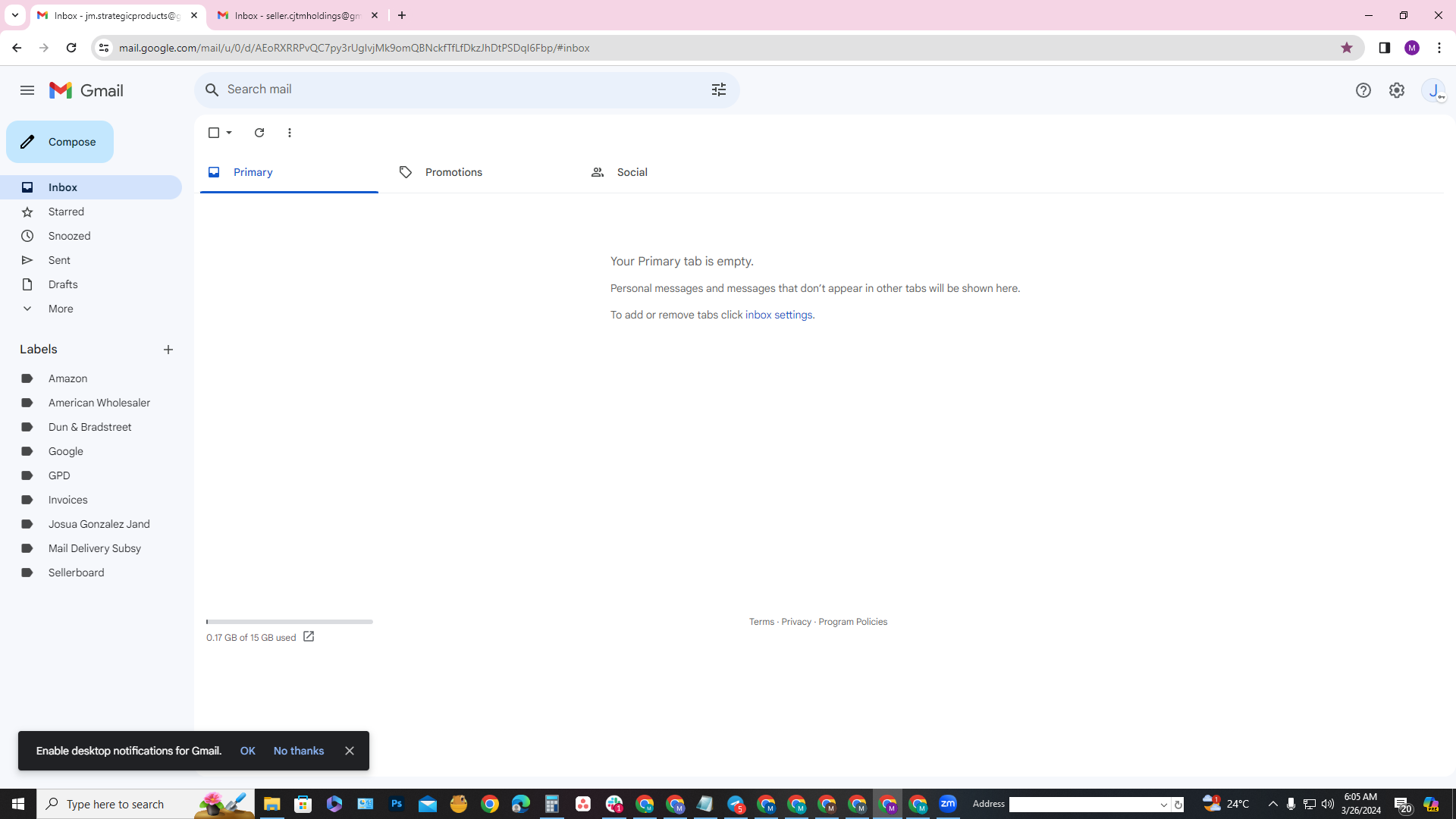This screenshot has width=1456, height=819.
Task: Switch to seller.cjtmholdings inbox browser tab
Action: click(297, 15)
